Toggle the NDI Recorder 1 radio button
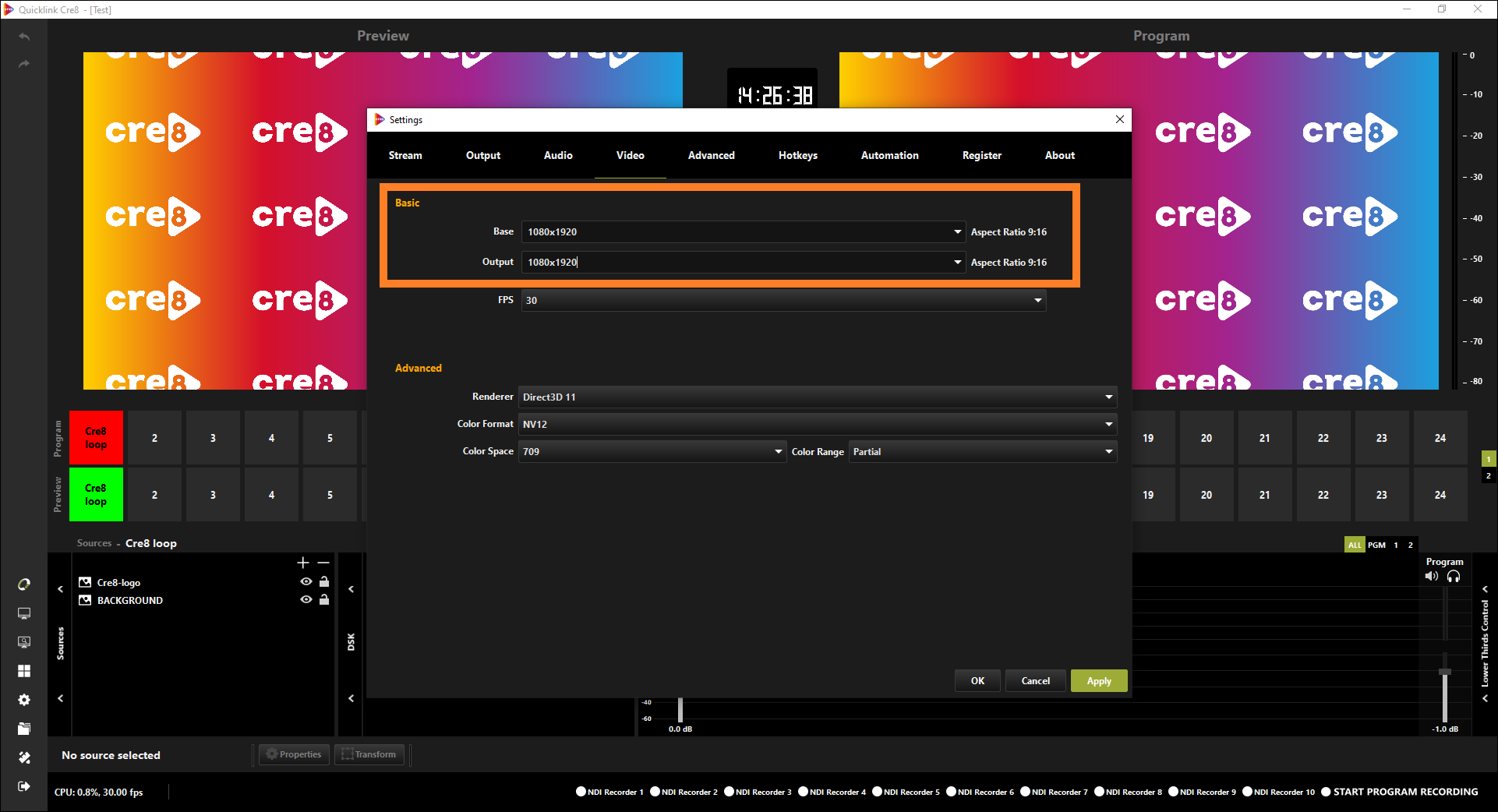 [x=581, y=792]
